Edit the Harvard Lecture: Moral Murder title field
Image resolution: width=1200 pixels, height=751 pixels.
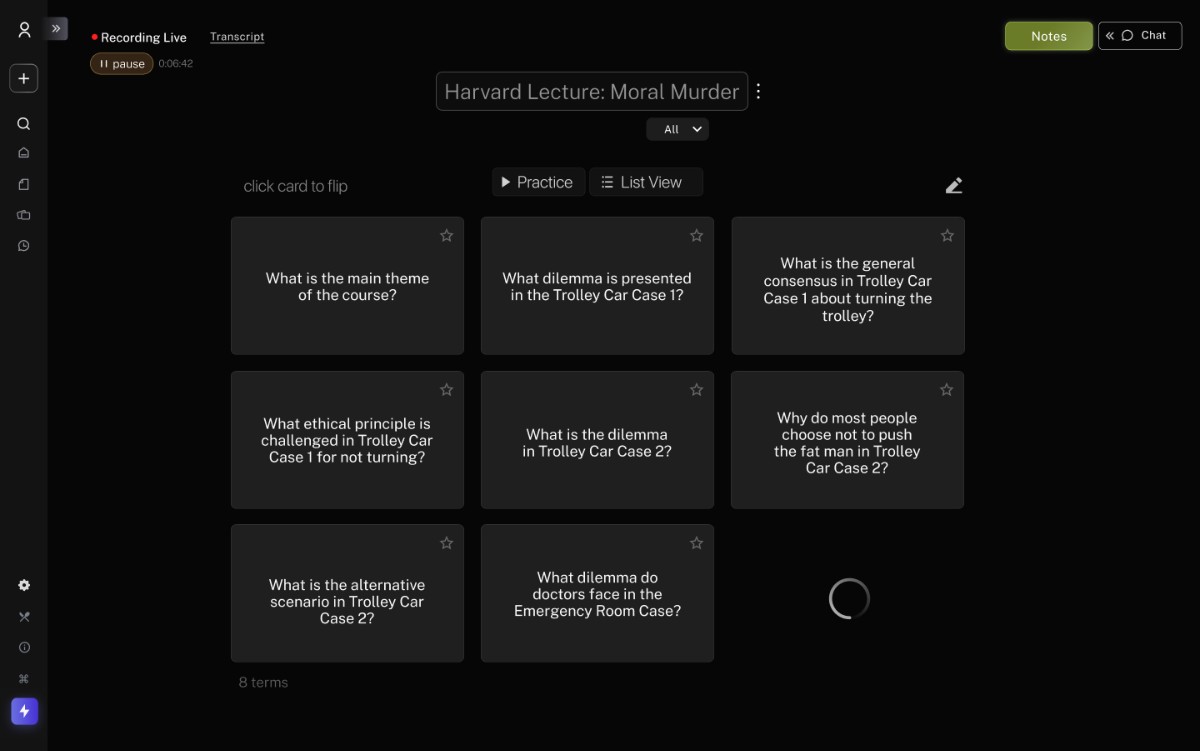point(592,91)
